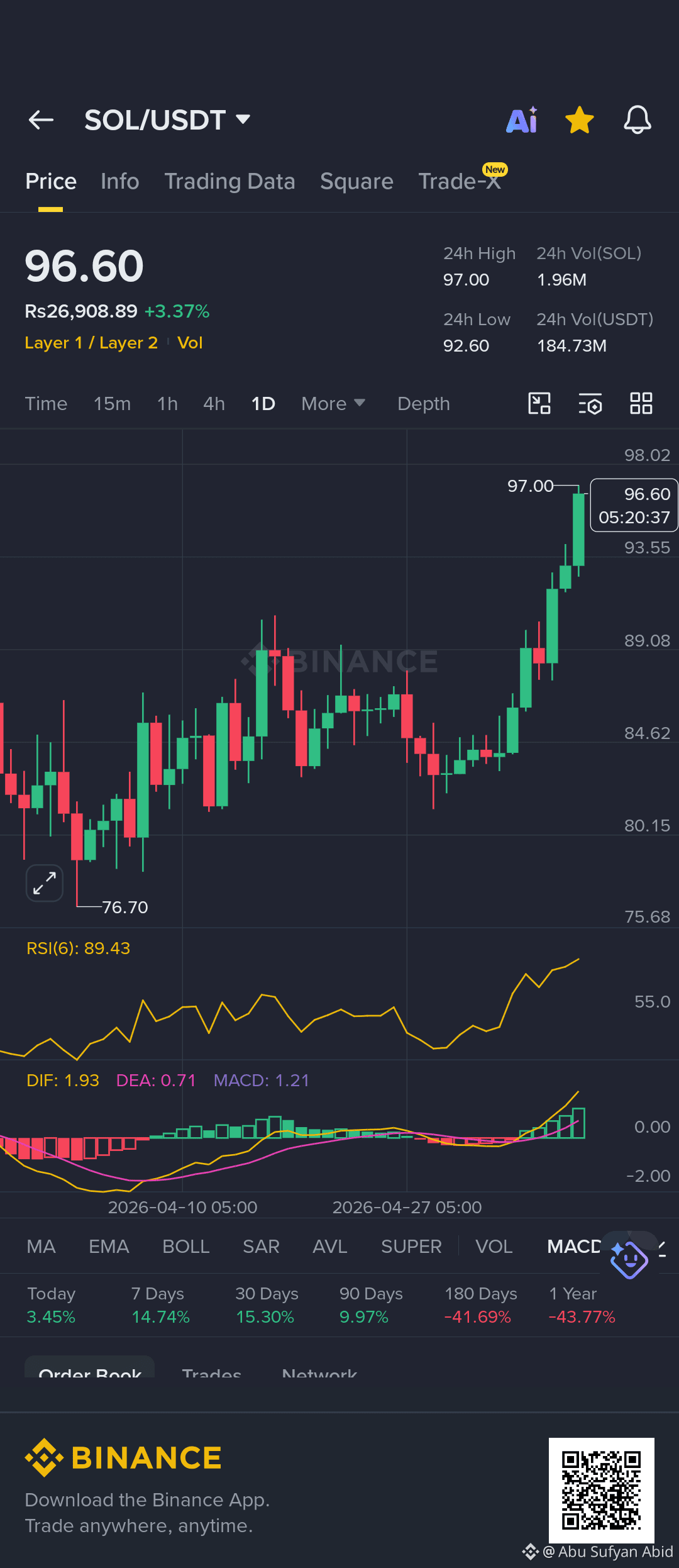The height and width of the screenshot is (1568, 679).
Task: Tap the 1 Year -43.77% performance
Action: tap(582, 1304)
